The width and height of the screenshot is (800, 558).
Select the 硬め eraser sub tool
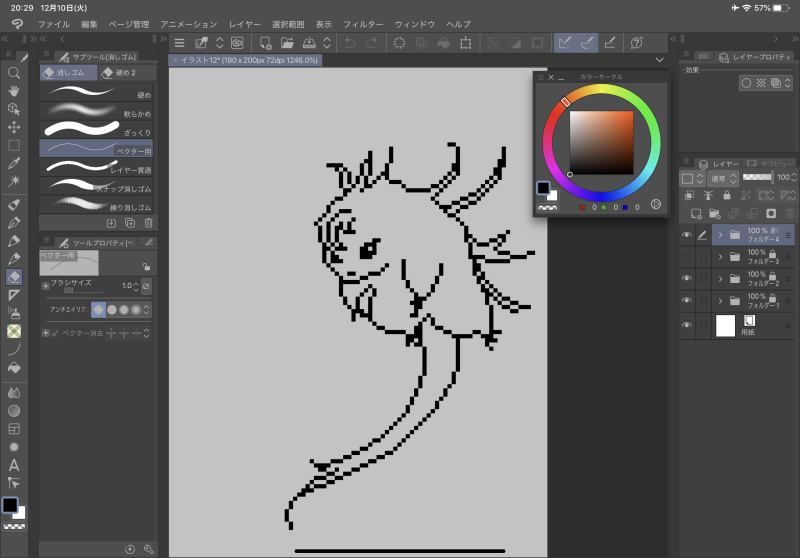click(x=96, y=92)
